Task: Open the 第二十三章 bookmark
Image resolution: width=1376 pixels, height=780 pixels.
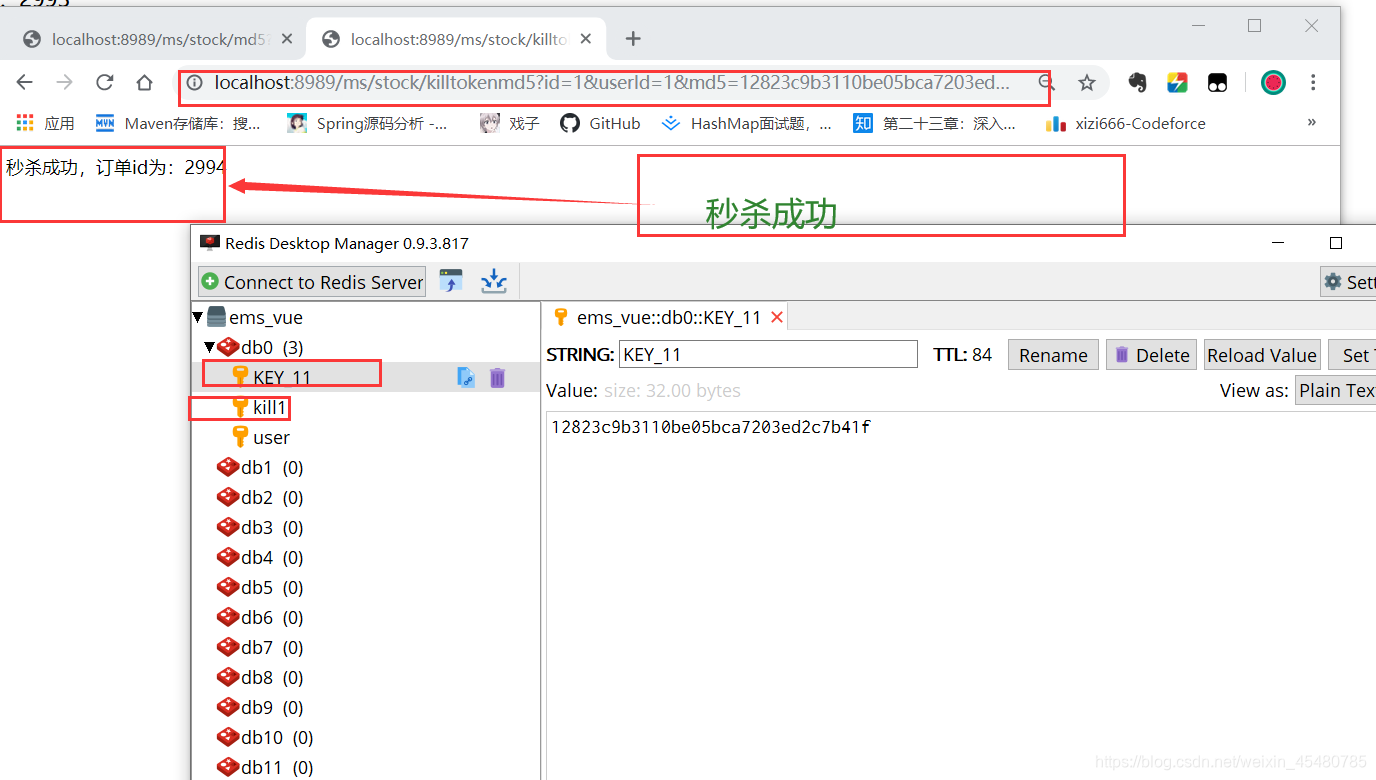Action: coord(934,123)
